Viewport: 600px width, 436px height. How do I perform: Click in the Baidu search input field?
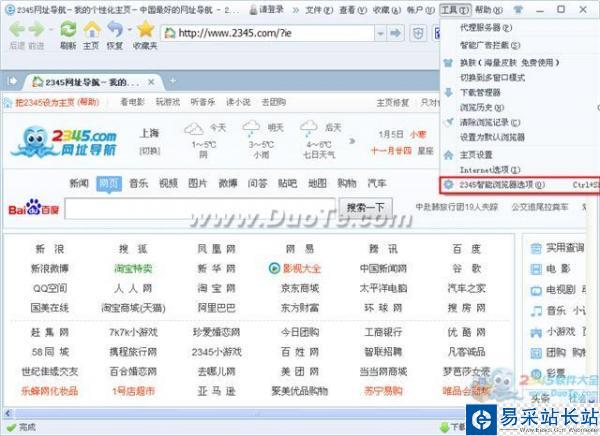pyautogui.click(x=200, y=209)
